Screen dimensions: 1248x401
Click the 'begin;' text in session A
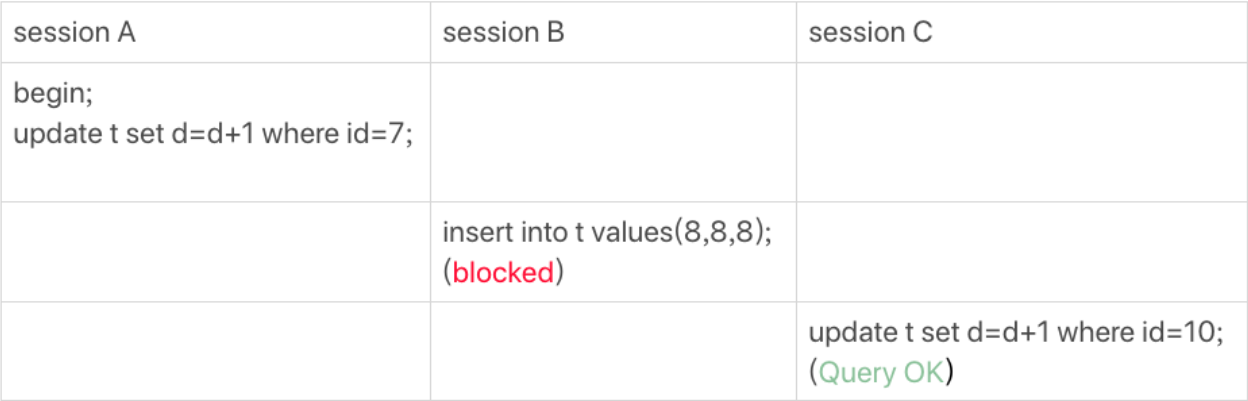pyautogui.click(x=53, y=94)
